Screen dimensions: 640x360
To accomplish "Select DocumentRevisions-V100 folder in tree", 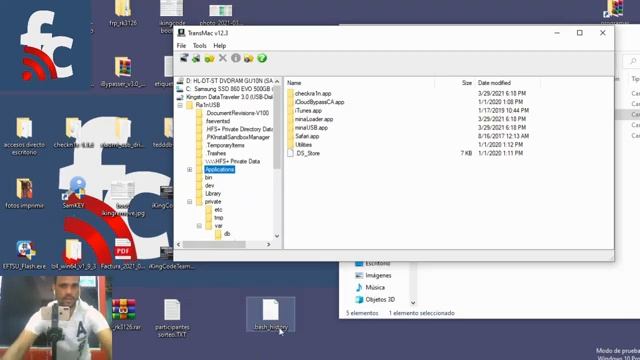I will pyautogui.click(x=237, y=113).
